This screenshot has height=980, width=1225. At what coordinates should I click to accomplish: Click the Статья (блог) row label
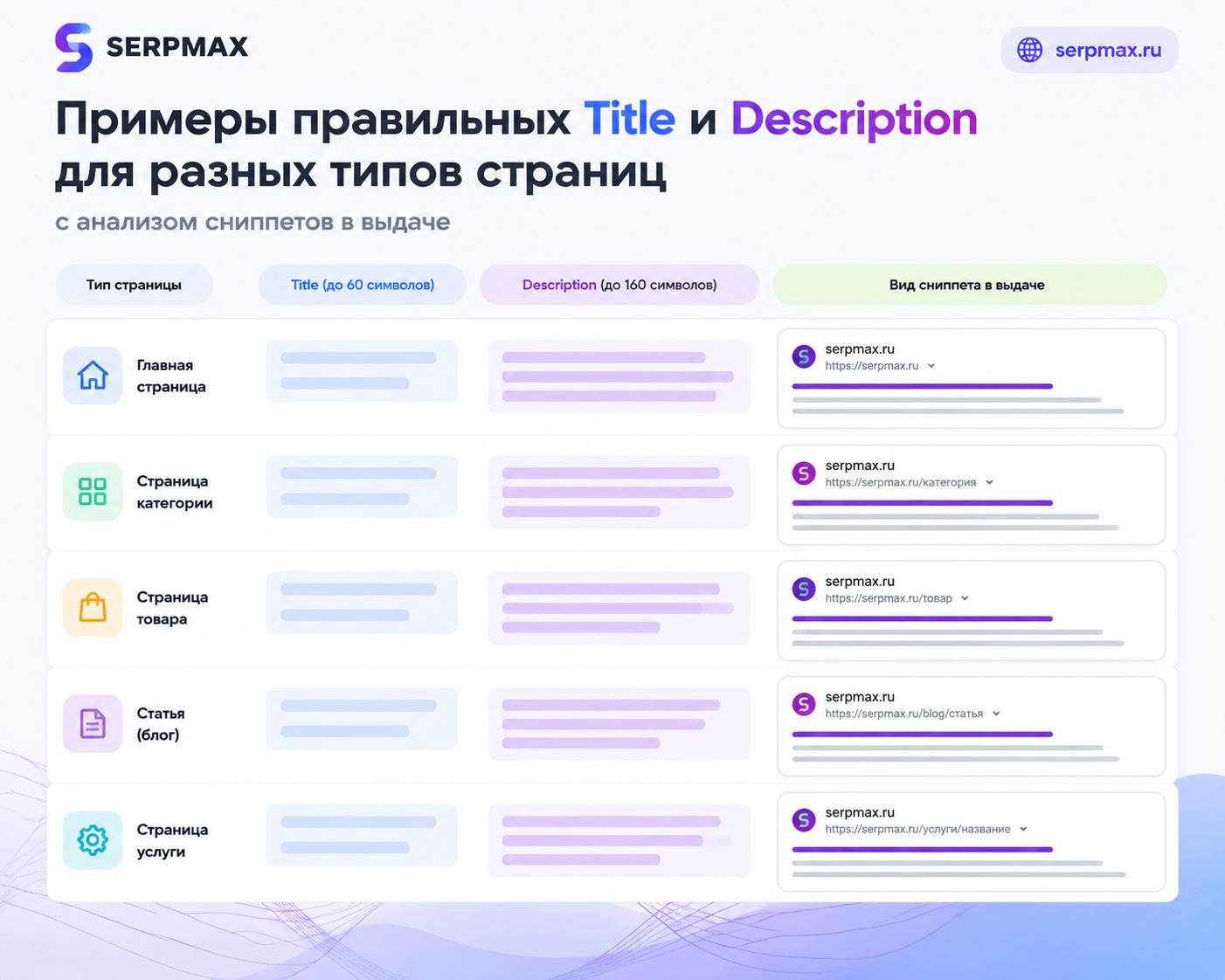point(161,724)
